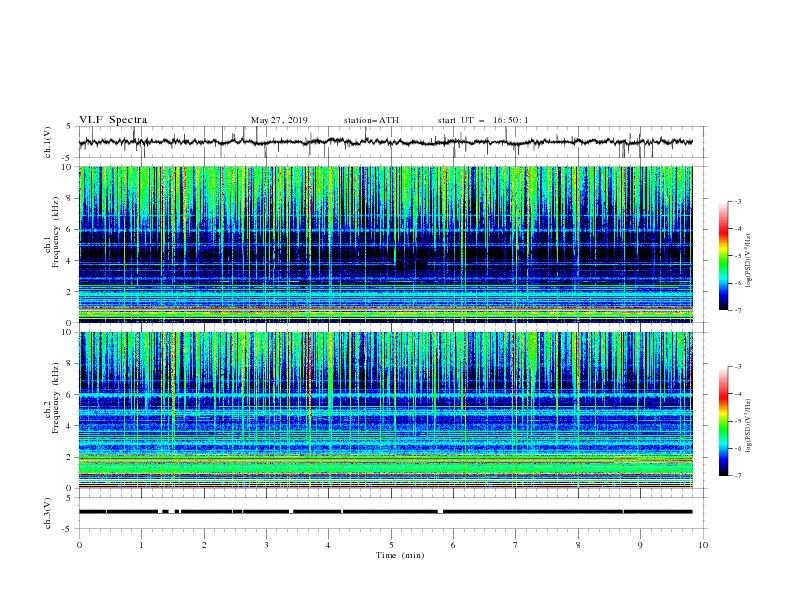
Task: Click time axis tick label '10'
Action: click(x=703, y=545)
